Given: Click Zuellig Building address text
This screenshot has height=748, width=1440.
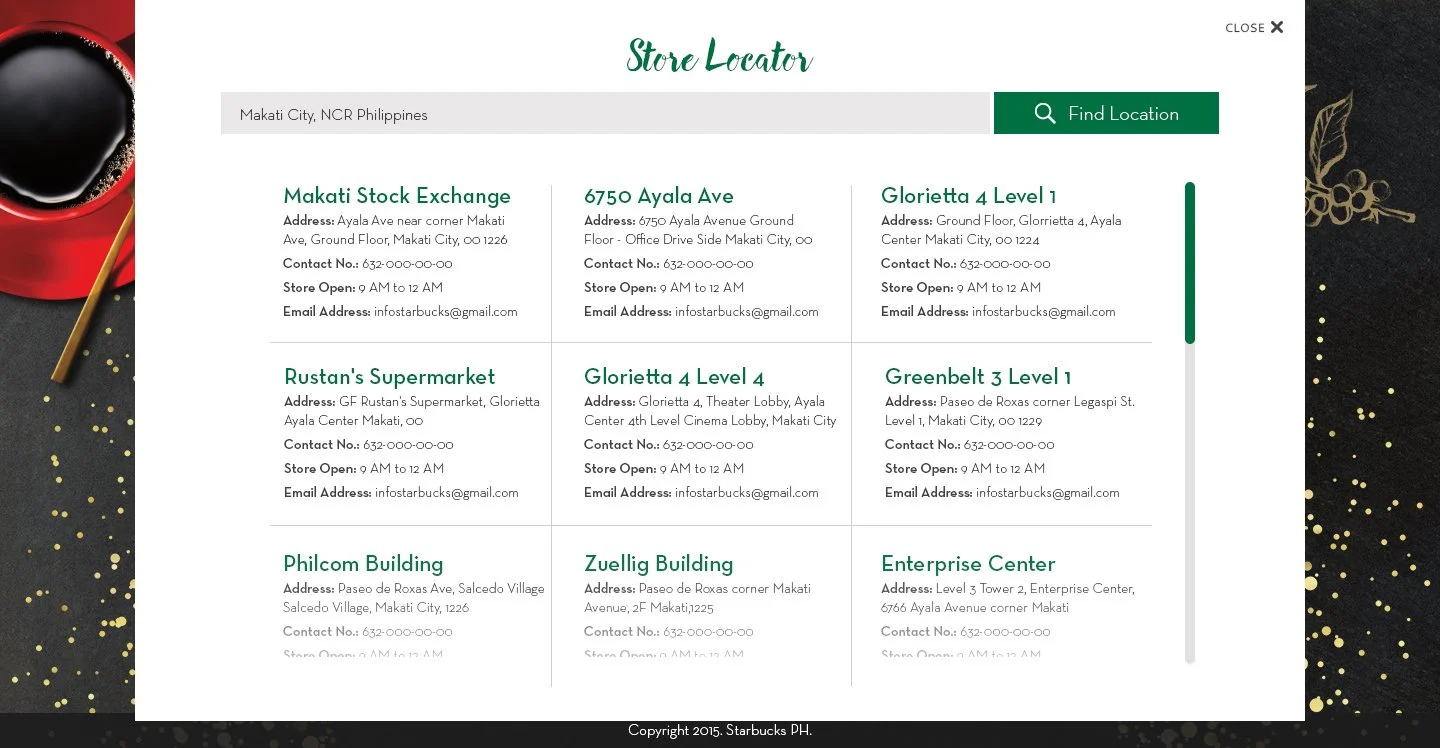Looking at the screenshot, I should click(698, 598).
